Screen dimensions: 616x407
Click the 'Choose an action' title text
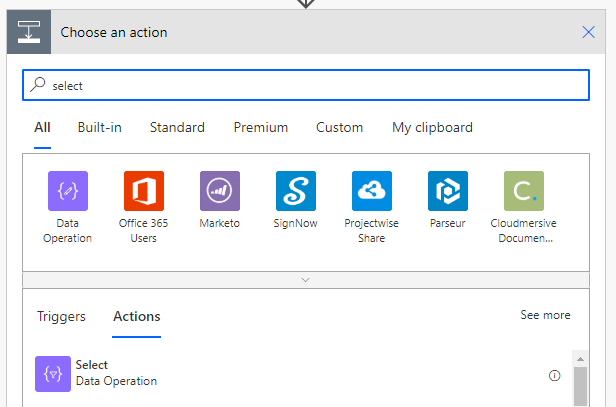pyautogui.click(x=114, y=32)
